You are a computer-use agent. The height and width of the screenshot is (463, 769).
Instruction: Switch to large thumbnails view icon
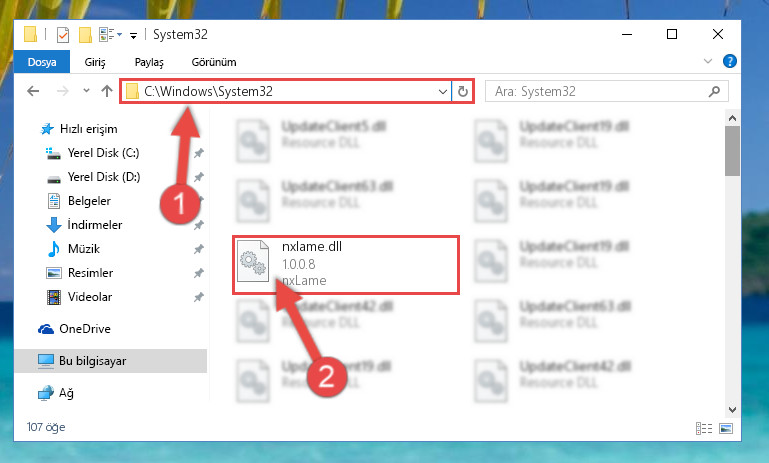726,428
